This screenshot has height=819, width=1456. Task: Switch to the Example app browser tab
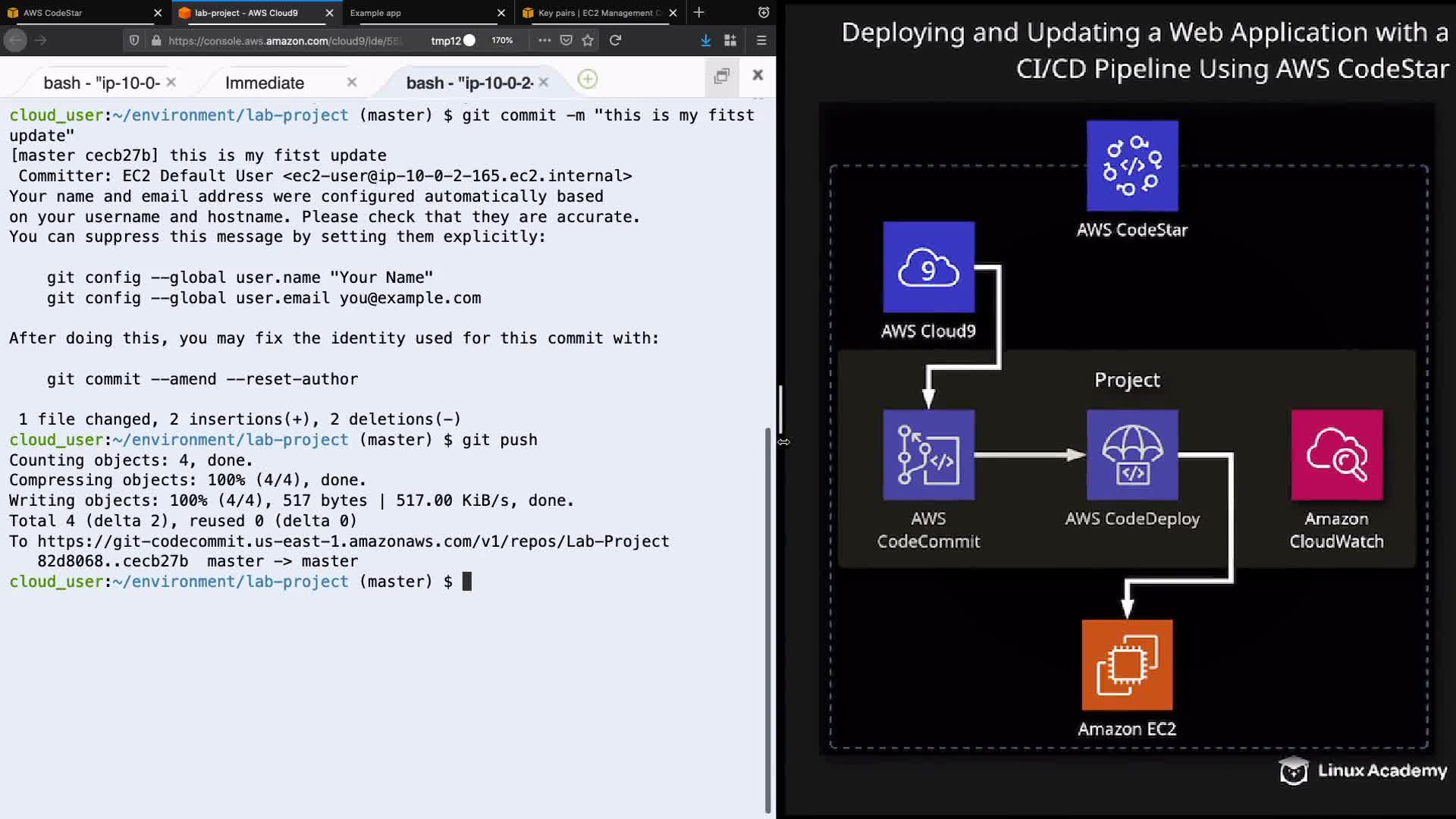[417, 13]
